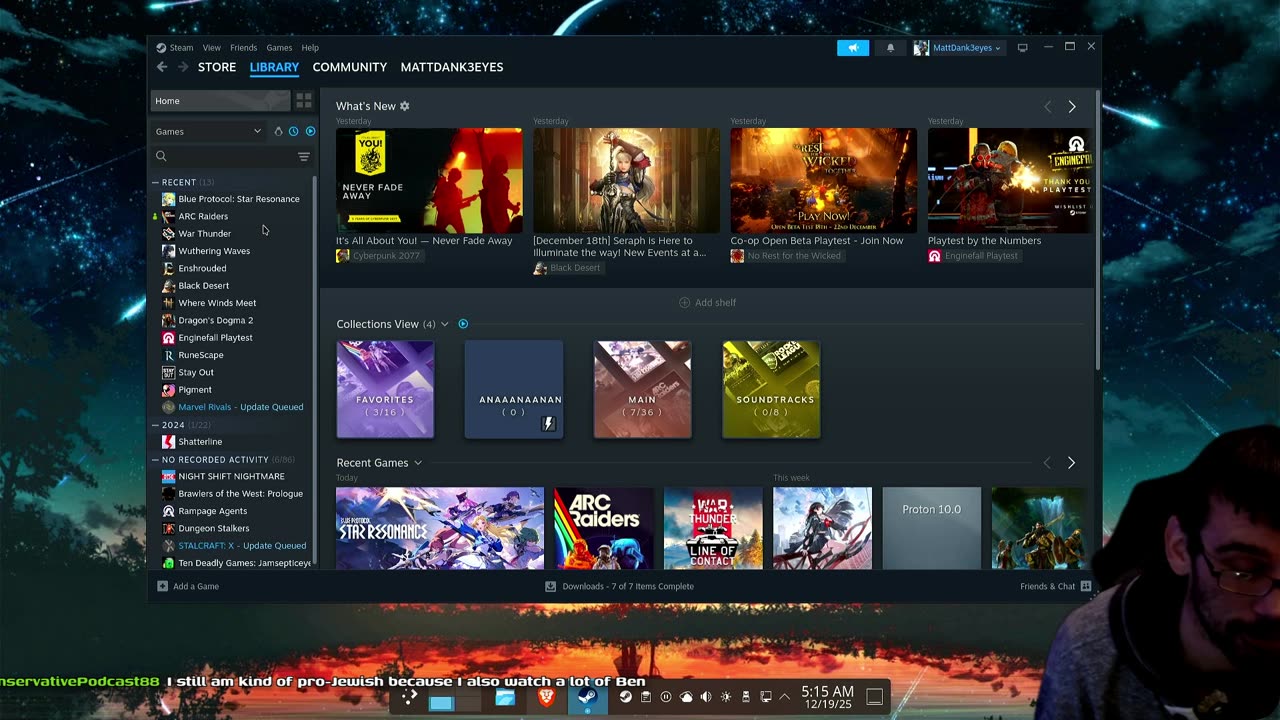The height and width of the screenshot is (720, 1280).
Task: Open the Steam announcements megaphone
Action: tap(853, 48)
